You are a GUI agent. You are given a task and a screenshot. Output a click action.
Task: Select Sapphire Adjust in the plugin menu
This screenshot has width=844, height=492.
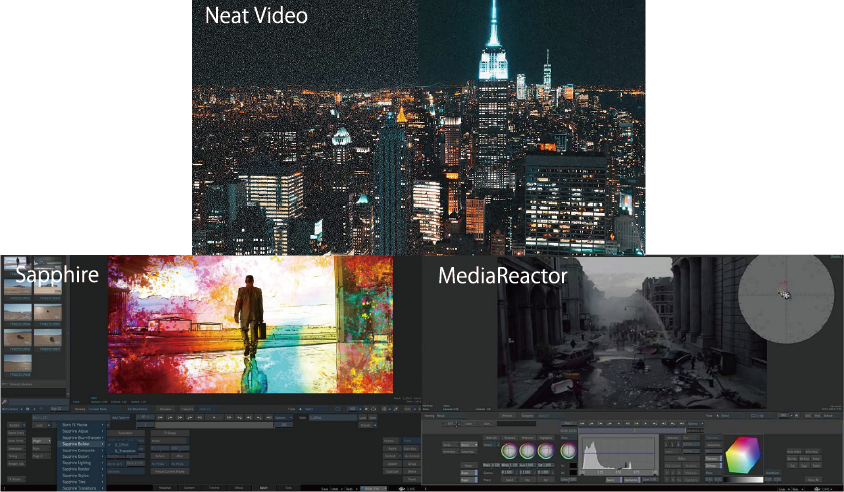pos(81,431)
